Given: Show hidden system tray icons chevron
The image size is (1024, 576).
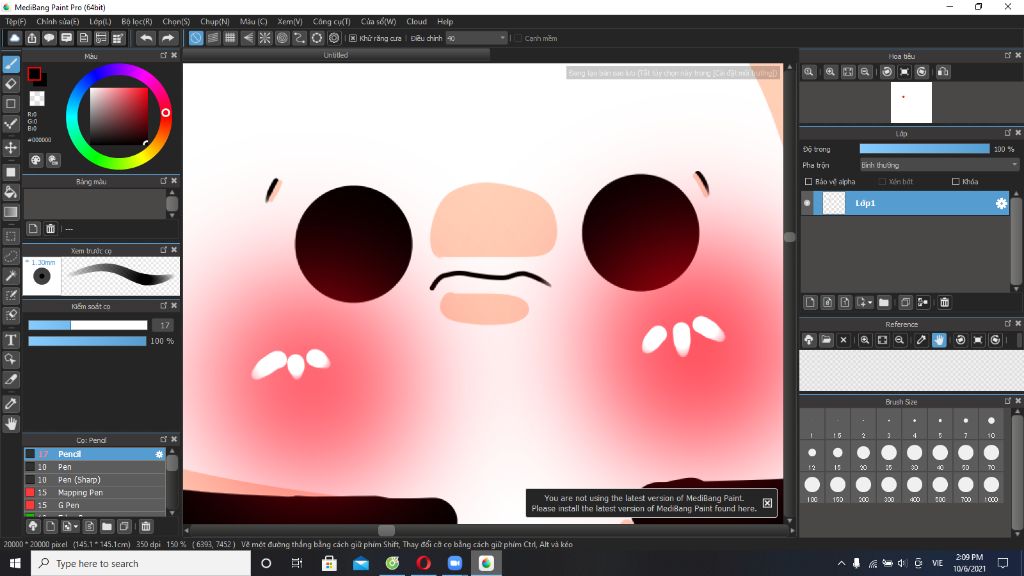Looking at the screenshot, I should coord(841,563).
